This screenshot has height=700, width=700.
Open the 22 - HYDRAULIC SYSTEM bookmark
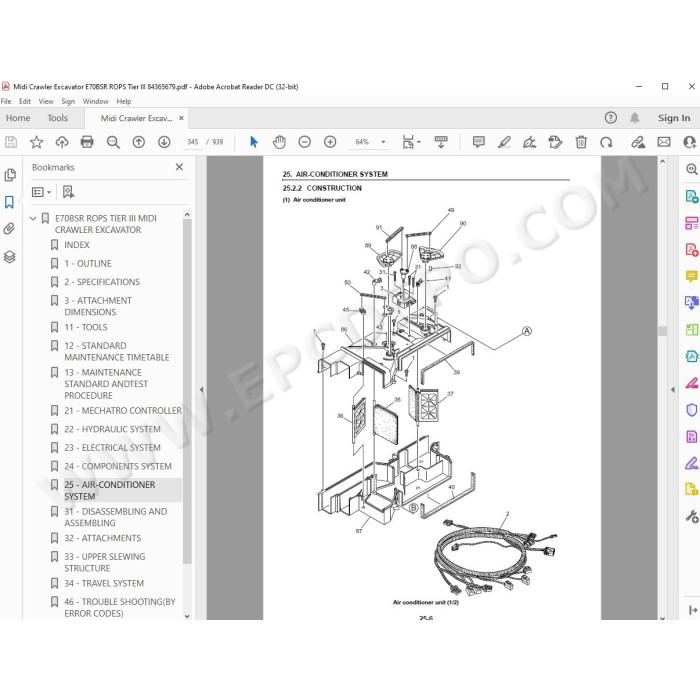click(112, 429)
